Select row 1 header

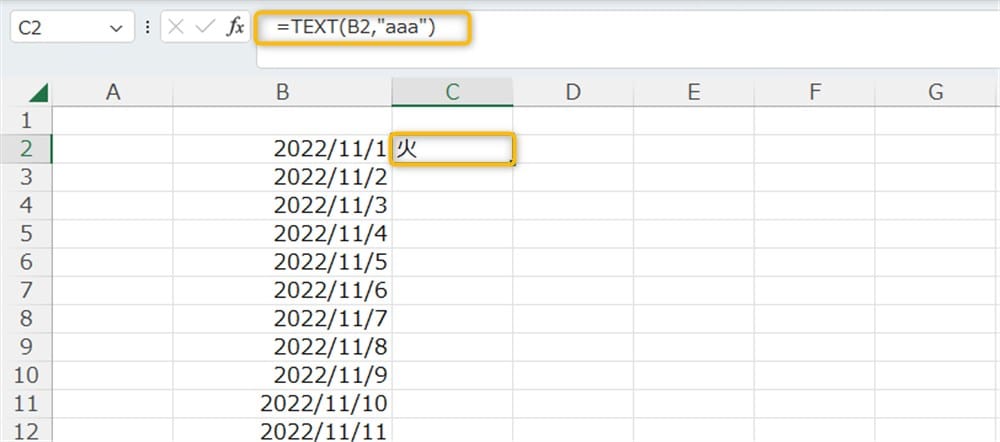pos(26,121)
